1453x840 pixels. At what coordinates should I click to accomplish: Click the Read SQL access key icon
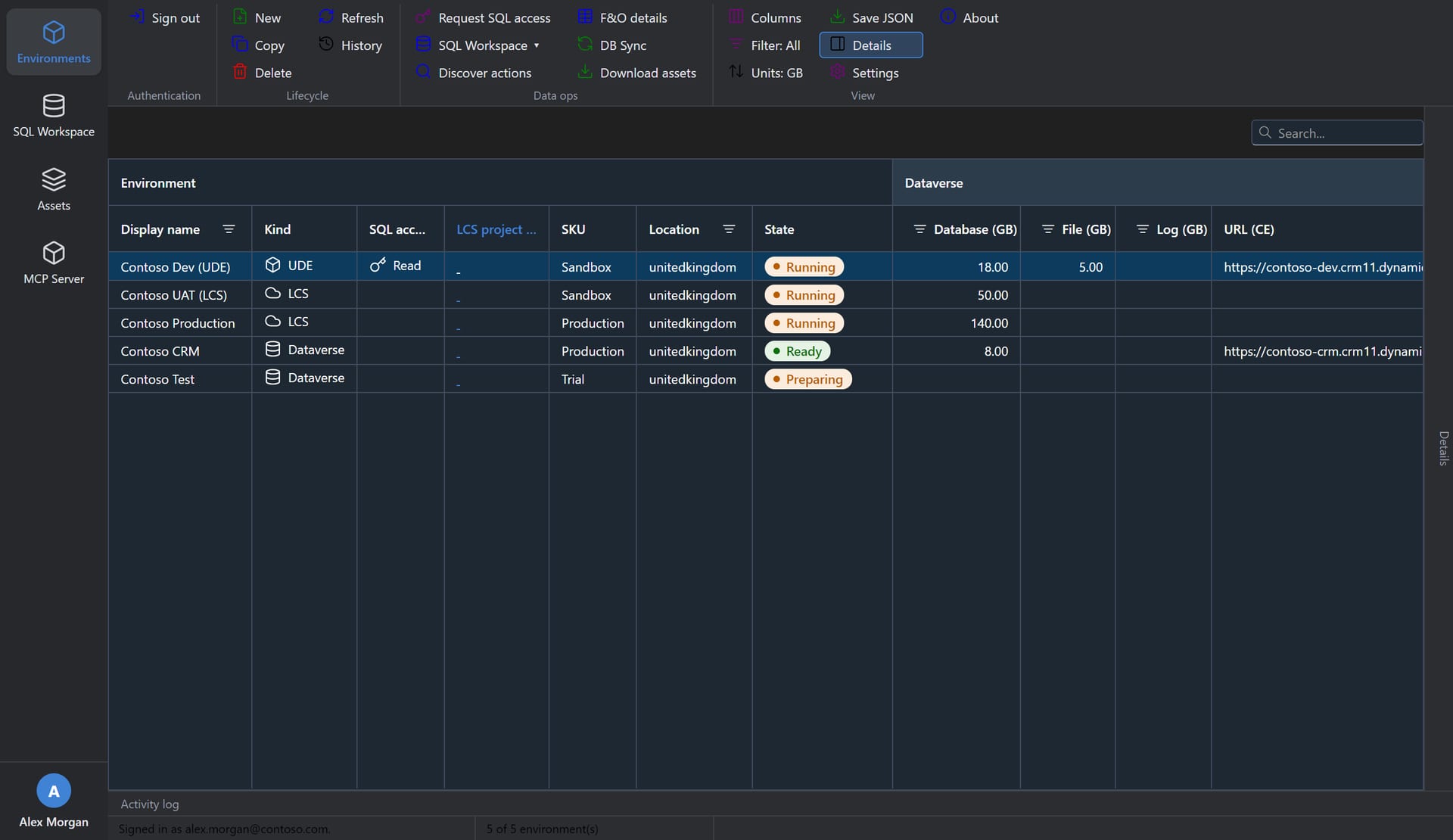tap(378, 265)
